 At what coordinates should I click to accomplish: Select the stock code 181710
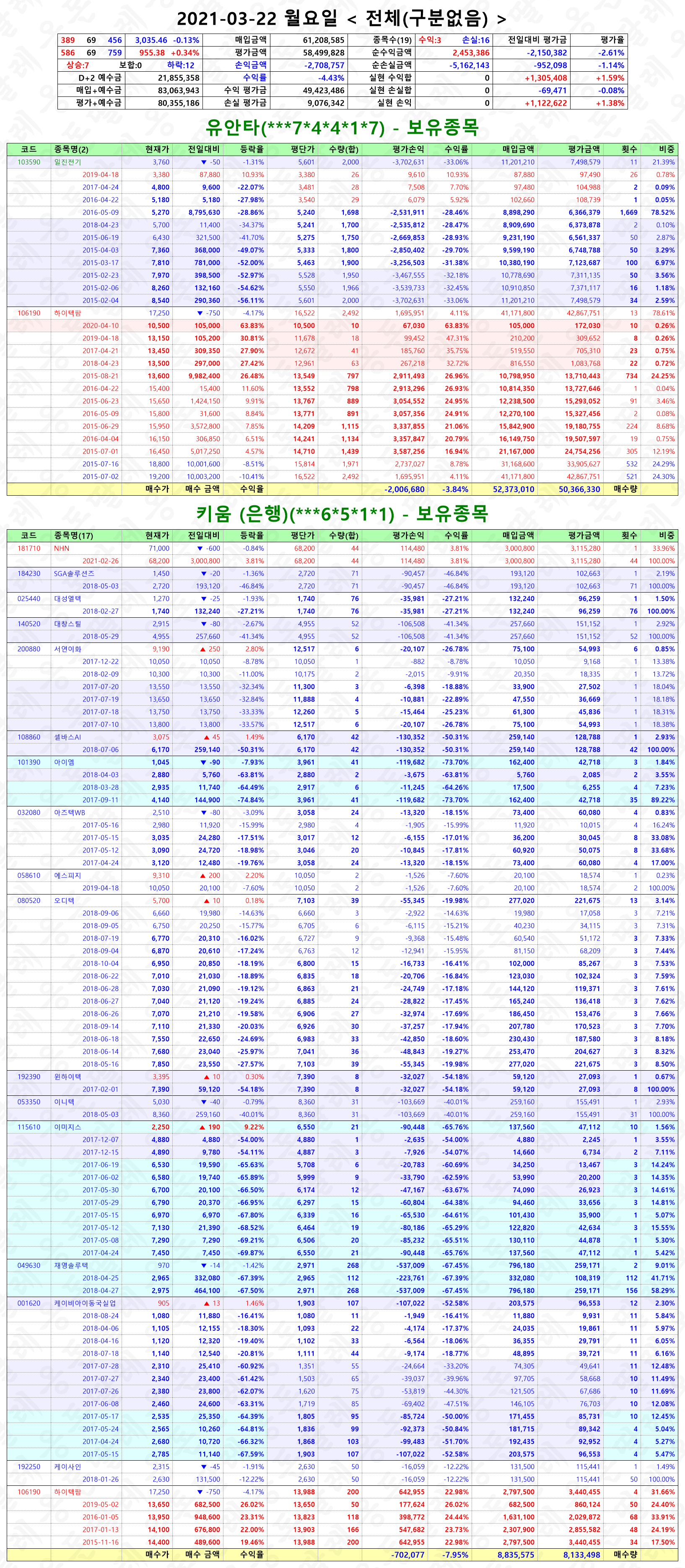[x=29, y=548]
